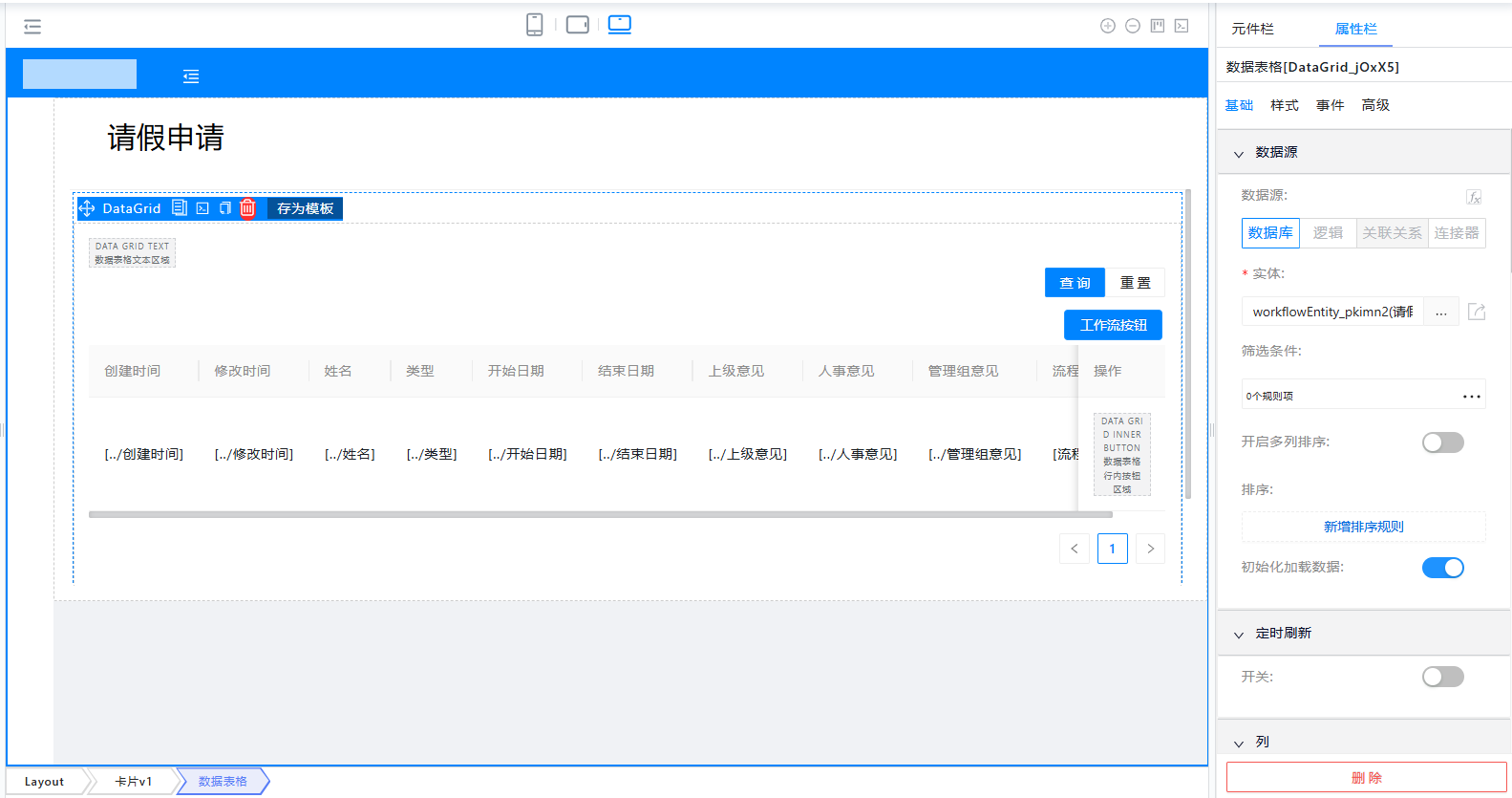Click the entity open-link icon
Screen dimensions: 1512x798
1476,312
